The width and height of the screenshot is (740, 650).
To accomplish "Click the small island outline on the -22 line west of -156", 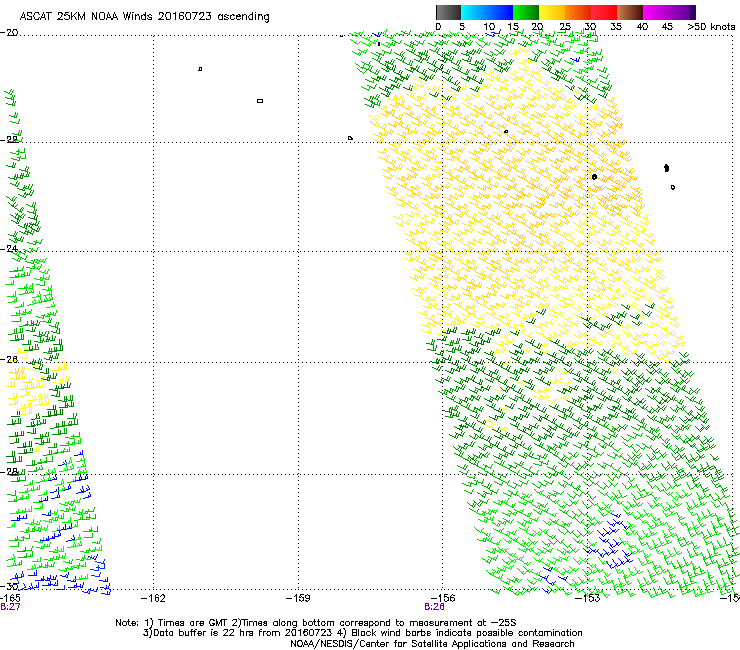I will pyautogui.click(x=350, y=138).
